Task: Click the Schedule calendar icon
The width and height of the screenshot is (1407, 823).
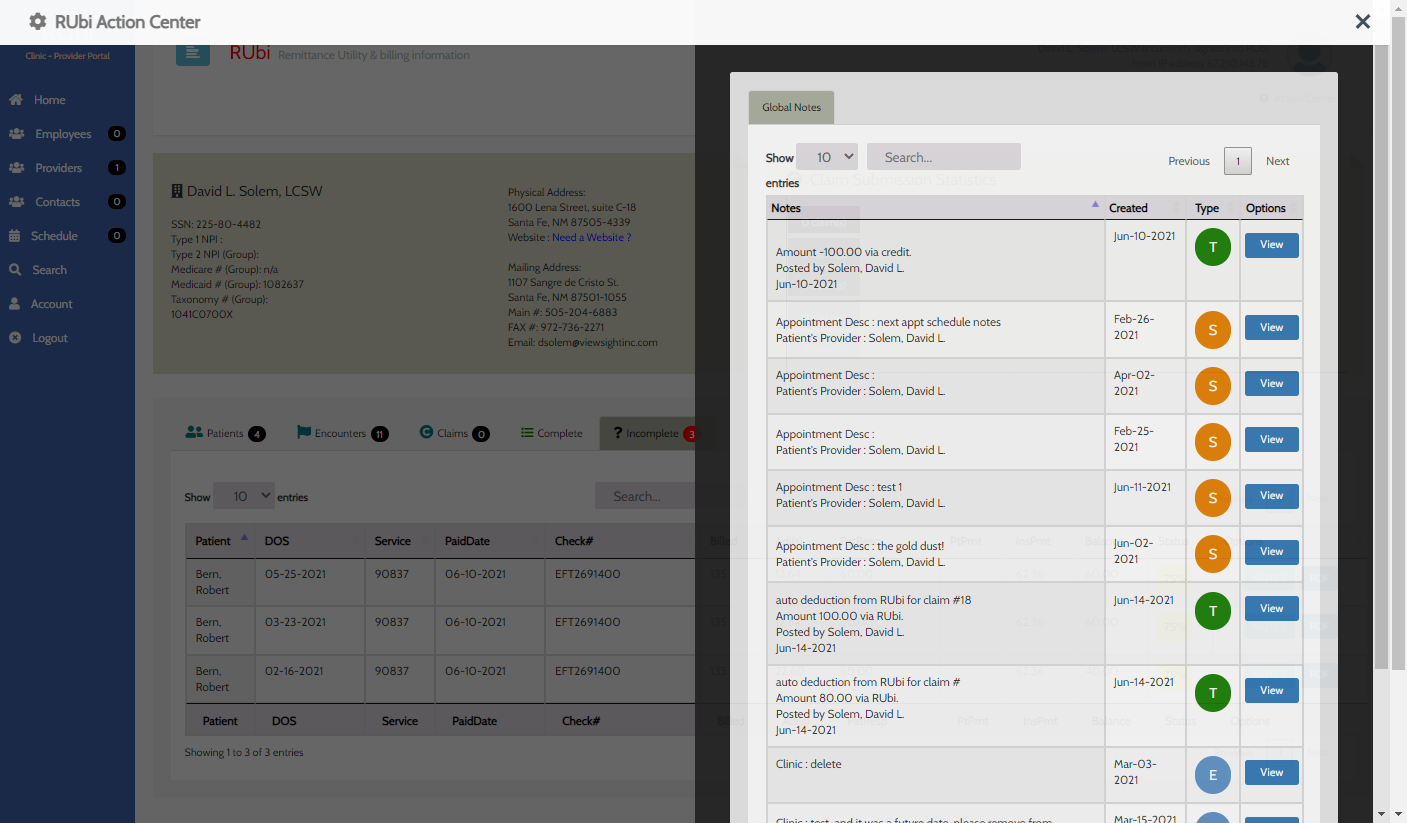Action: pos(15,236)
